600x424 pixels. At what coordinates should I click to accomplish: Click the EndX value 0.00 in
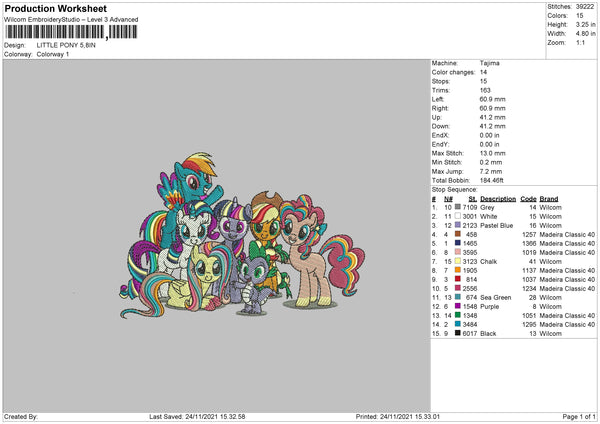point(489,135)
